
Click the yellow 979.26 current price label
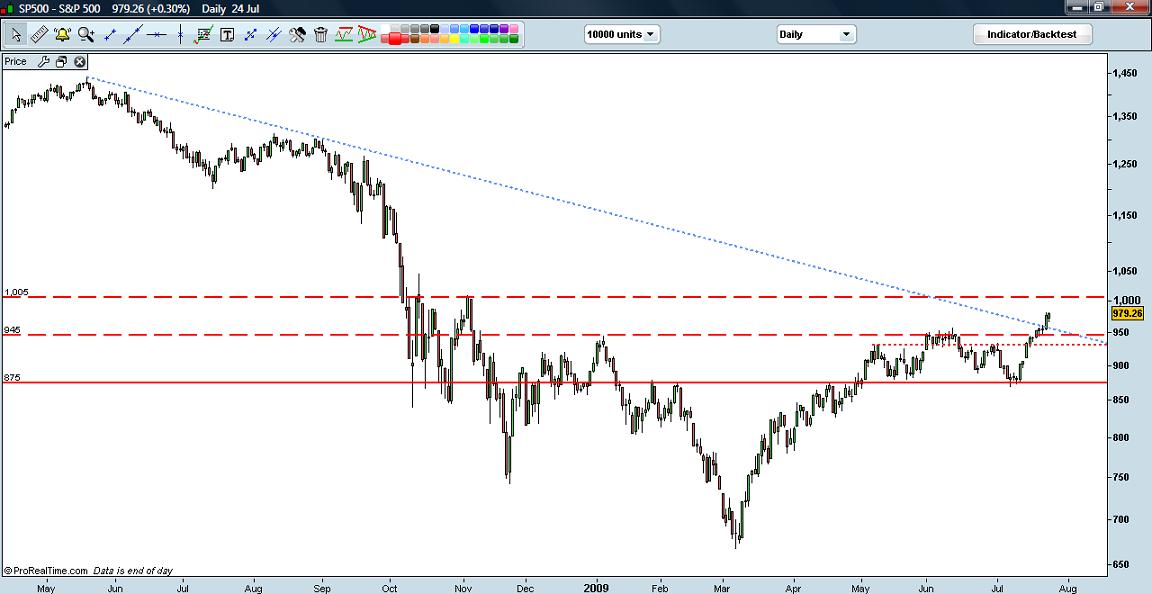pos(1128,313)
